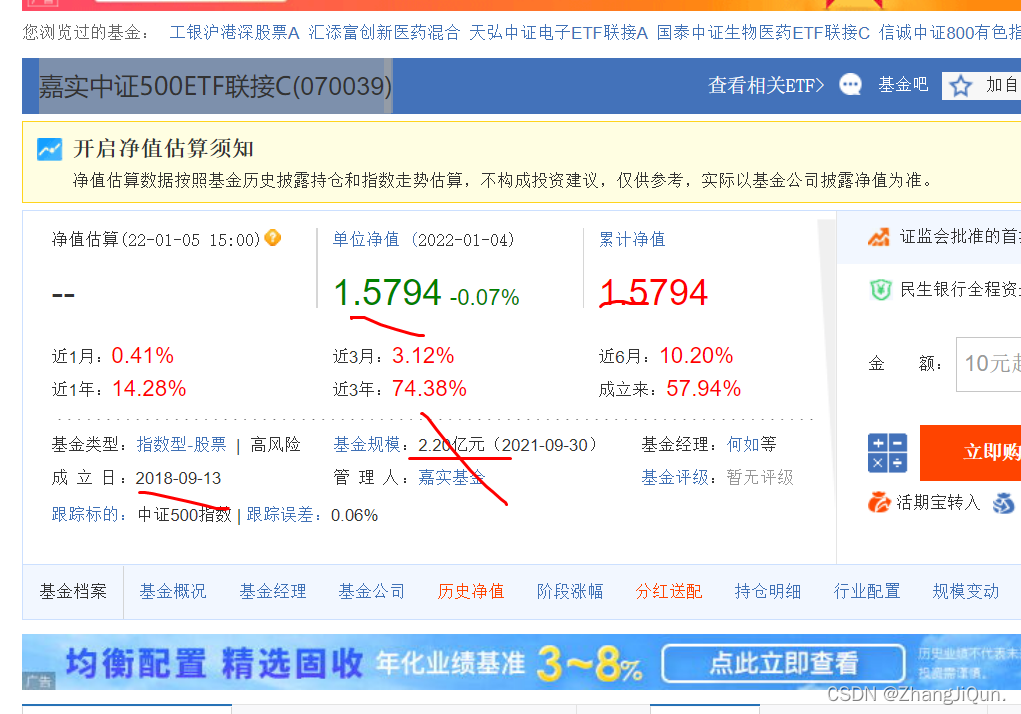Screen dimensions: 1021x714
Task: Open the calculator icon beside purchase button
Action: 887,452
